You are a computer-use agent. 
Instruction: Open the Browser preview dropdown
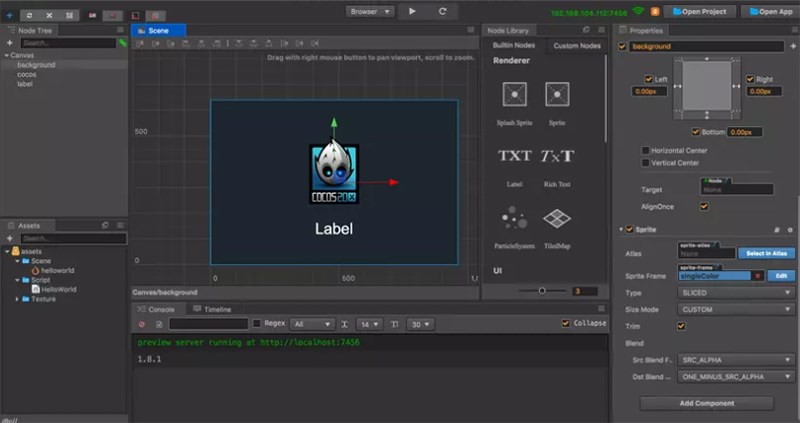click(369, 11)
